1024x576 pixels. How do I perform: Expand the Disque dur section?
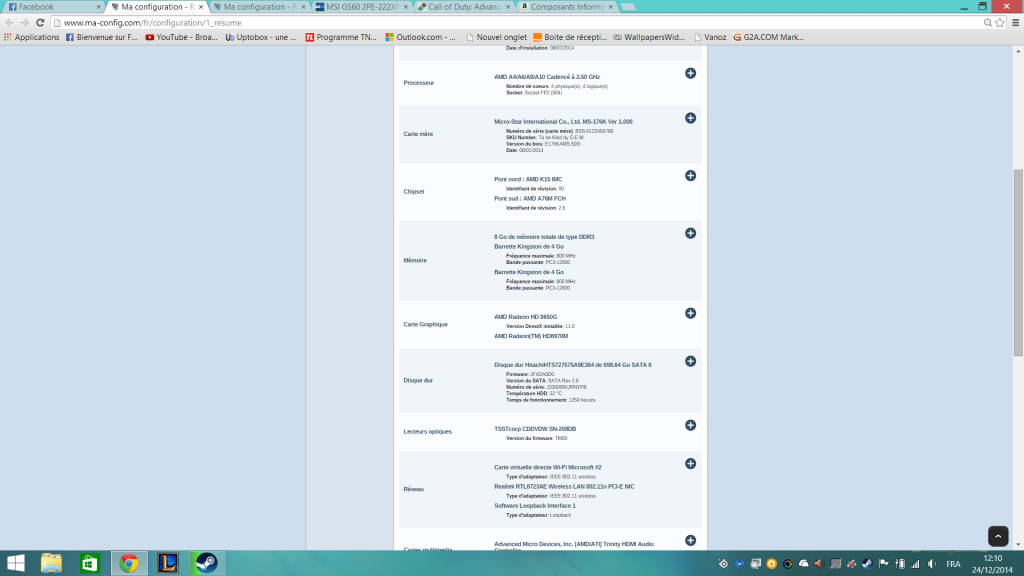[690, 361]
